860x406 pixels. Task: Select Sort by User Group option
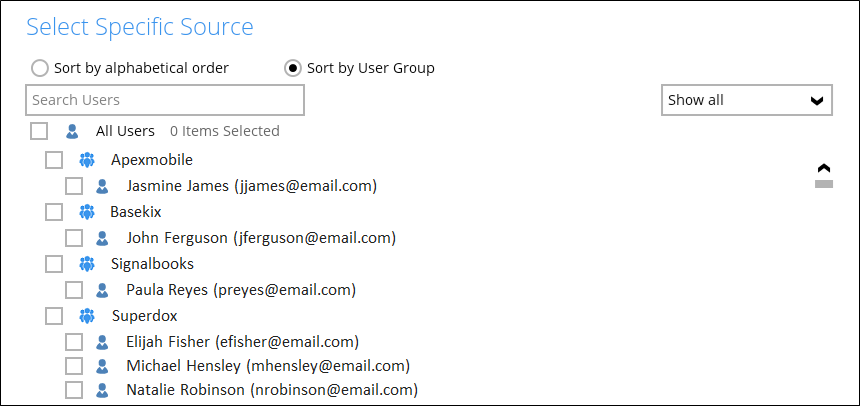click(x=293, y=68)
